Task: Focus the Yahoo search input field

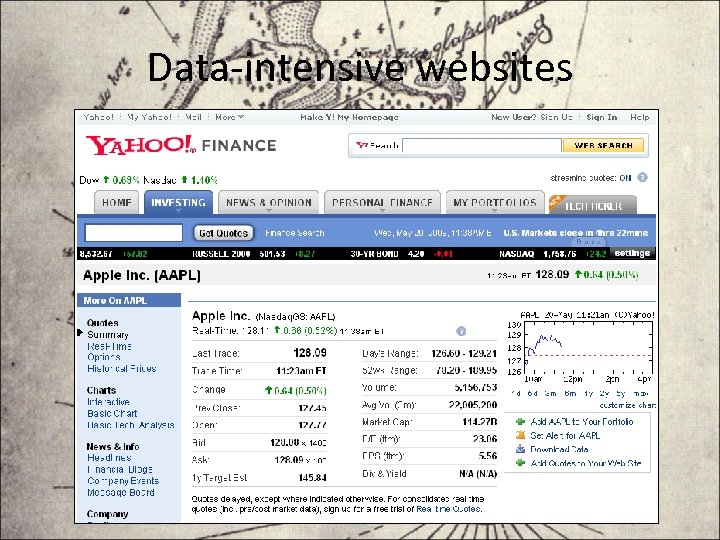Action: click(482, 146)
